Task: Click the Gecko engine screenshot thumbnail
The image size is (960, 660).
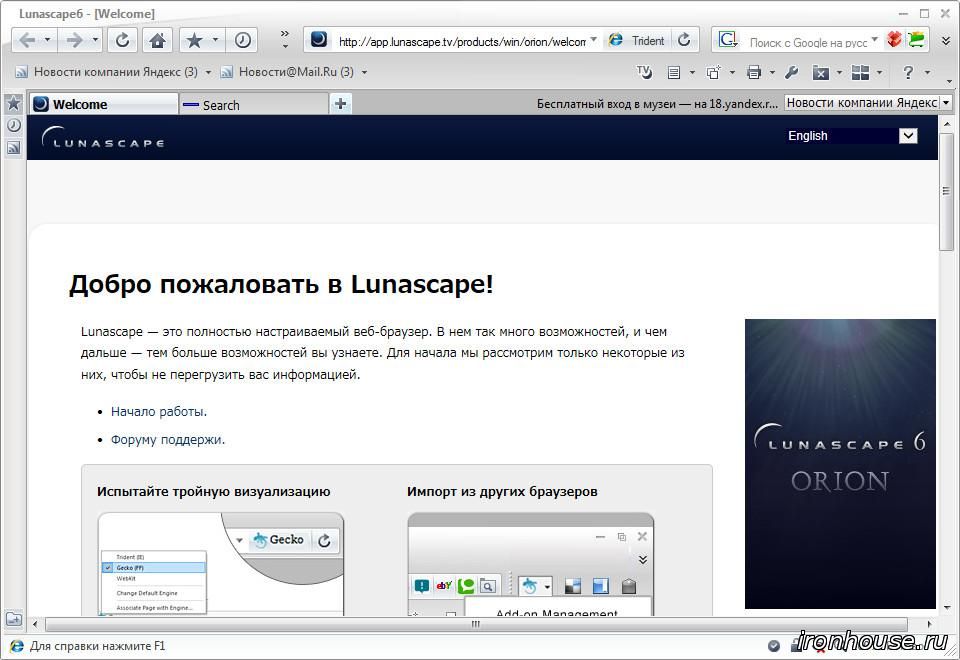Action: [220, 563]
